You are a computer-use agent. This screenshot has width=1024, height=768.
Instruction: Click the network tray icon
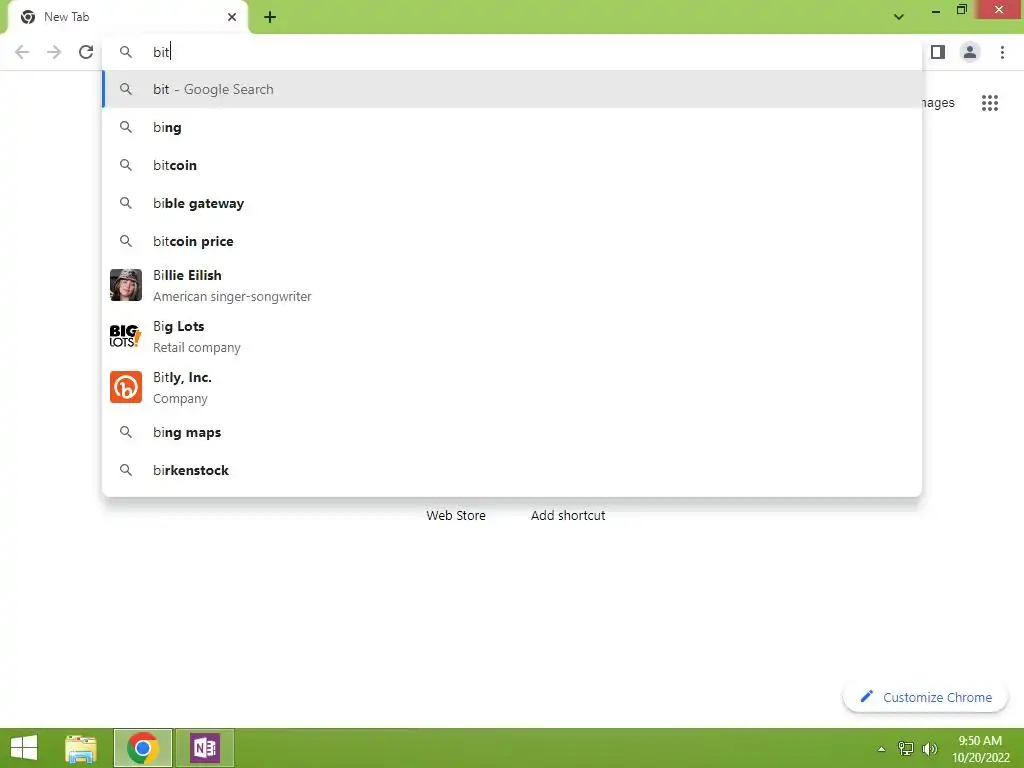coord(906,748)
